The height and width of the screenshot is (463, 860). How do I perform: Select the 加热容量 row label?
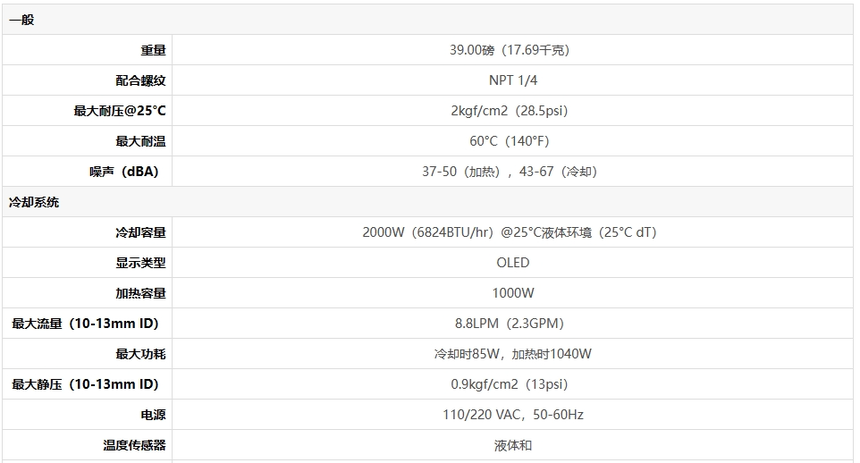(x=140, y=294)
